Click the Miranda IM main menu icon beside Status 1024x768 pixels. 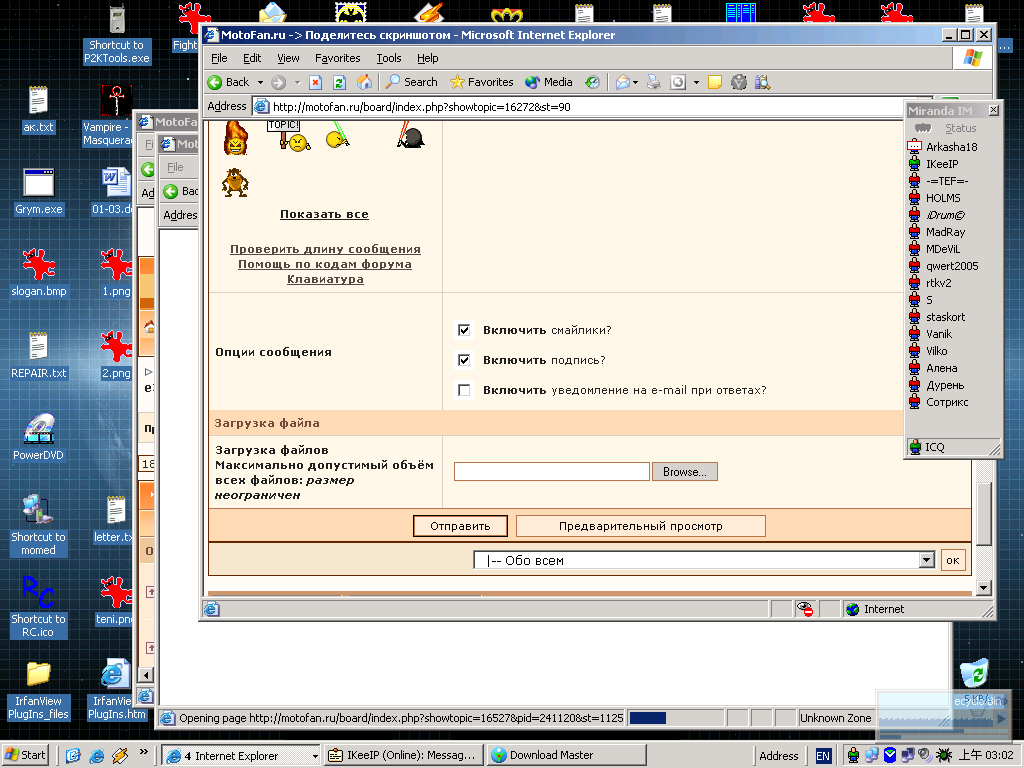(x=922, y=128)
